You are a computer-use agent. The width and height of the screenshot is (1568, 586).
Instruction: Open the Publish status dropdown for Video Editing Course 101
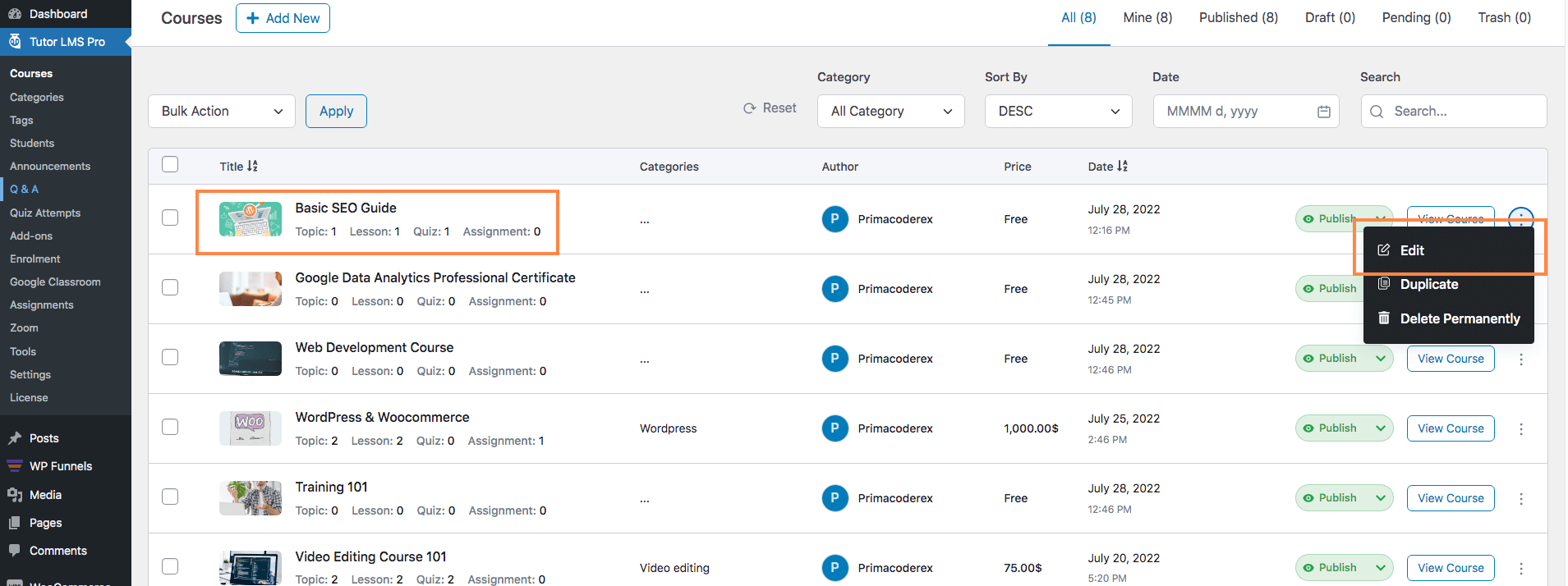1345,568
